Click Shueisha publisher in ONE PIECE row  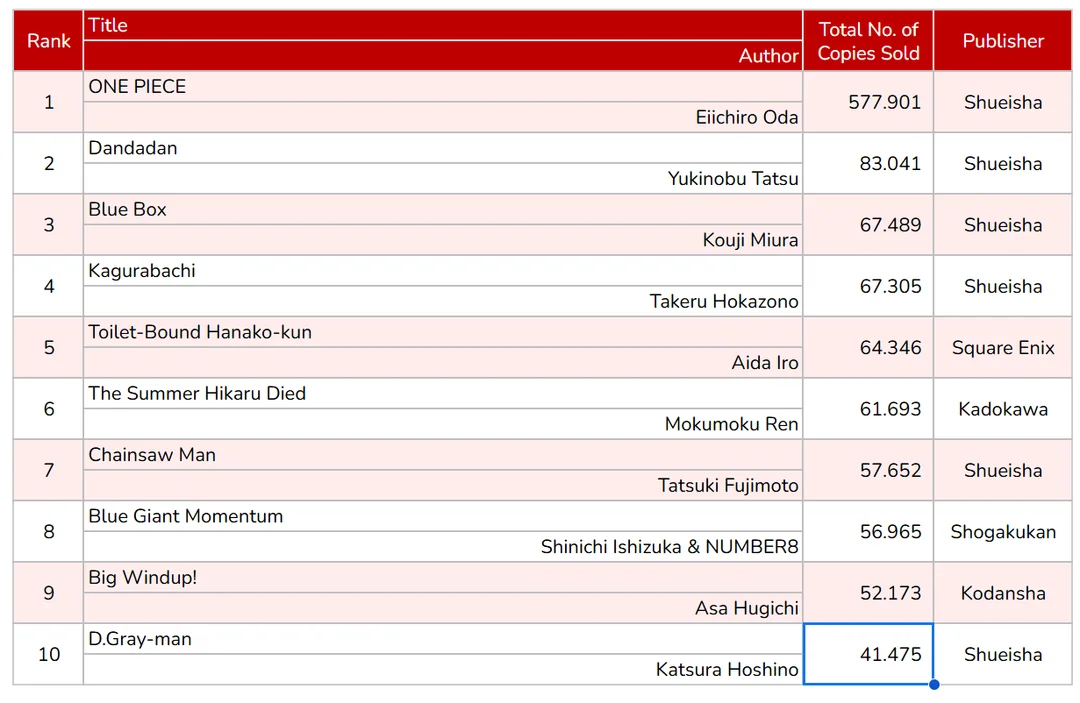1003,102
